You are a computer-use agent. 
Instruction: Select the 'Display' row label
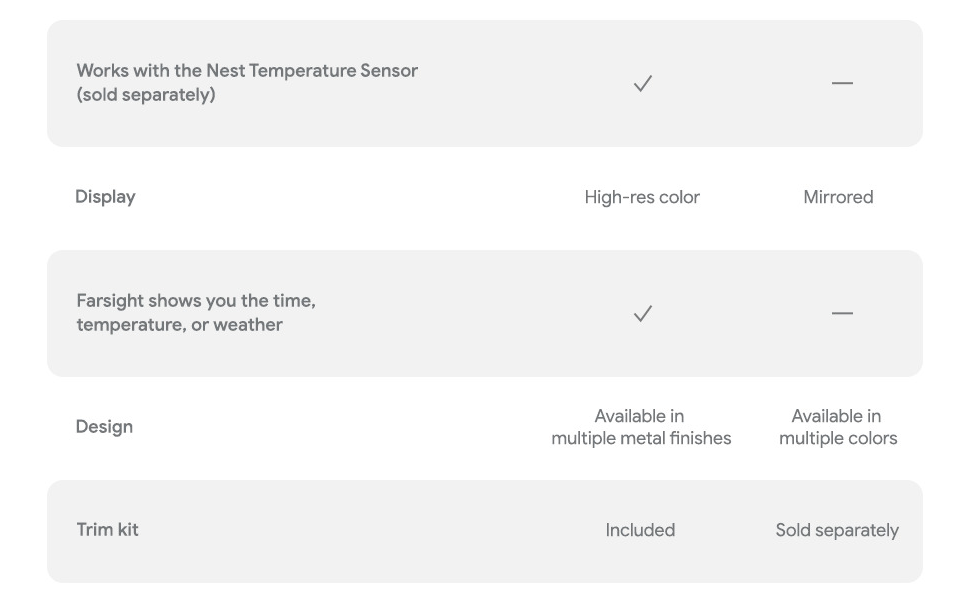coord(105,197)
